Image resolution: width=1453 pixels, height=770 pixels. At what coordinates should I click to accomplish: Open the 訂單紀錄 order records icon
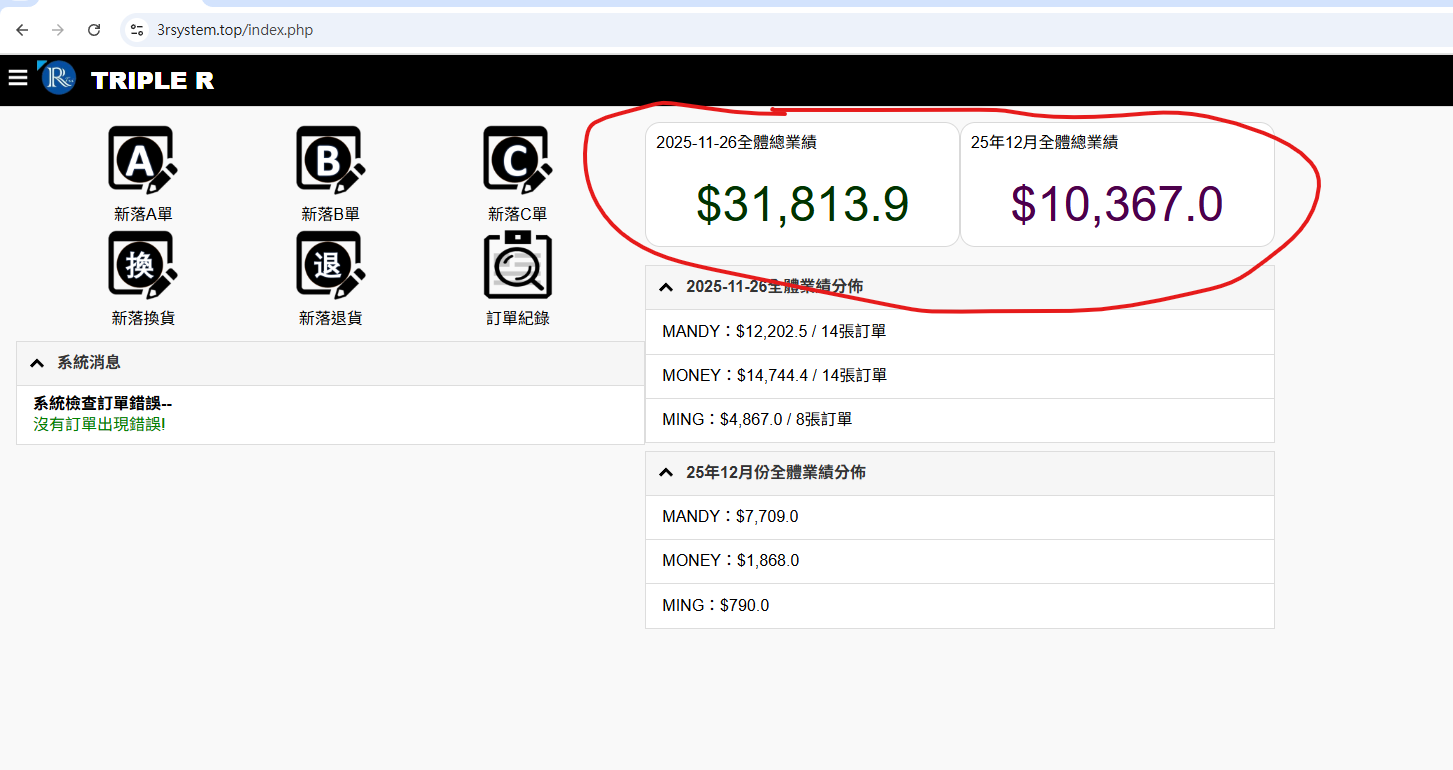517,266
